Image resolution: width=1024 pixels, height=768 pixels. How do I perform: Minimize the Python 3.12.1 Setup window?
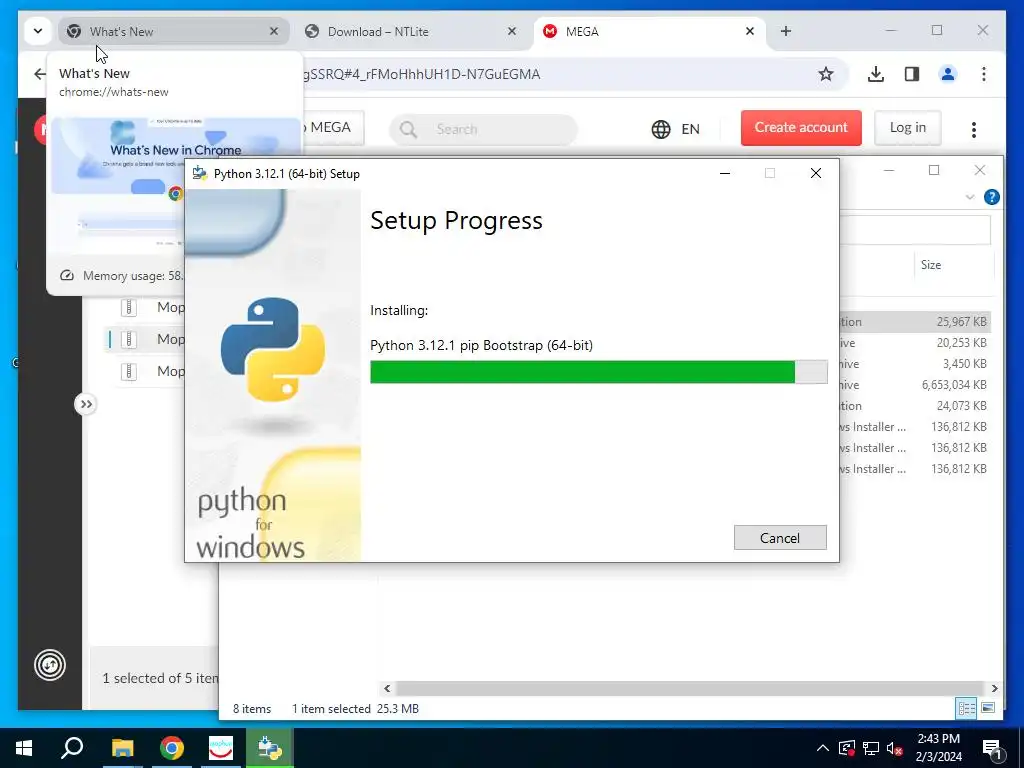725,173
